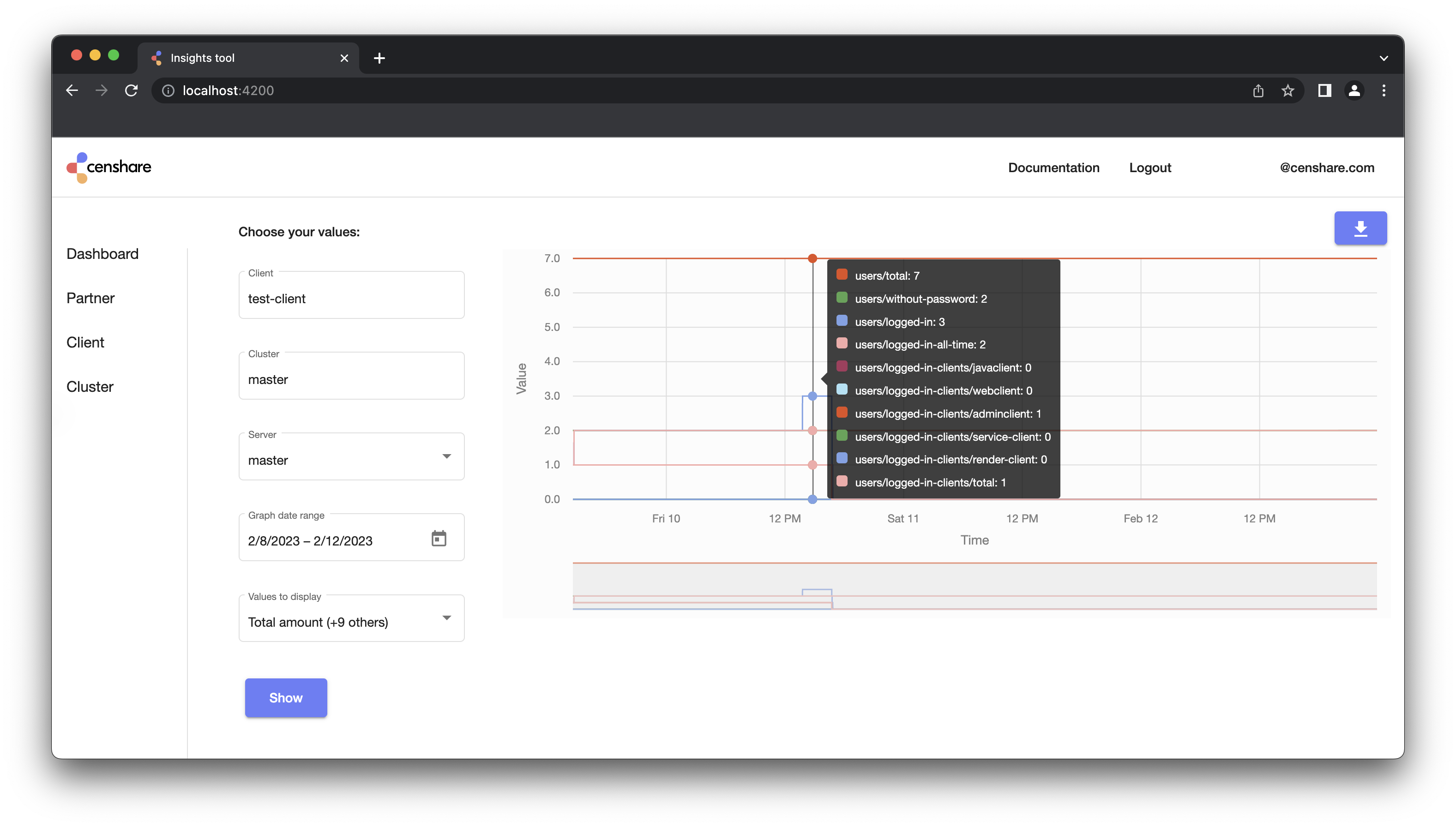Open the tab search chevron
This screenshot has width=1456, height=827.
(1384, 58)
